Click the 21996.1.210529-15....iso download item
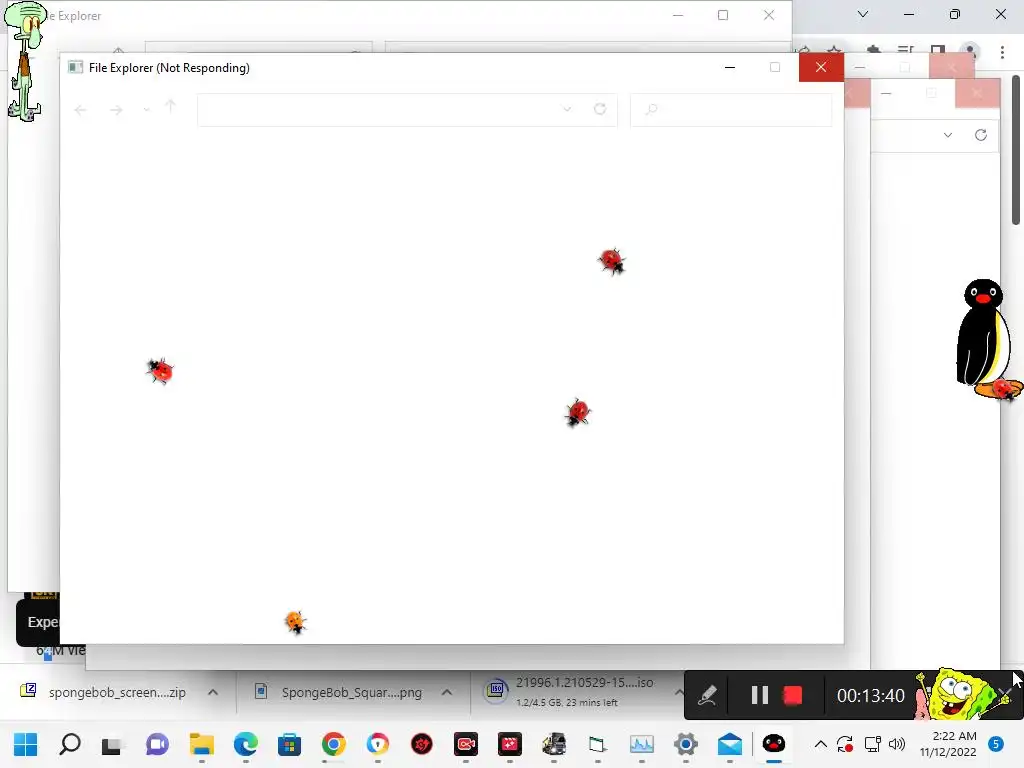The image size is (1024, 768). click(569, 692)
